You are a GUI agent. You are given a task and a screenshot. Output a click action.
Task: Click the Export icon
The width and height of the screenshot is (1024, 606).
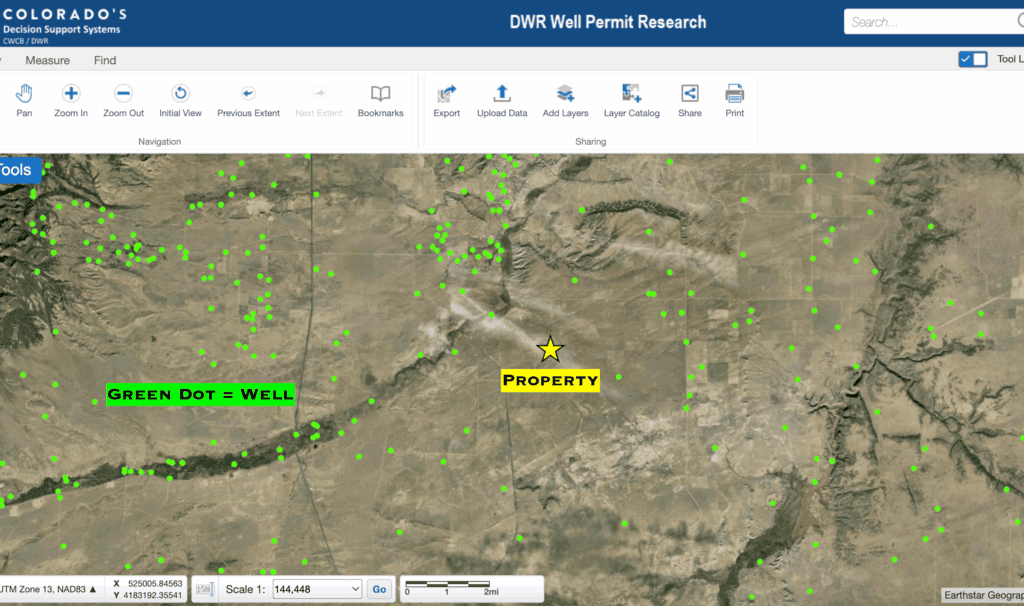click(447, 94)
